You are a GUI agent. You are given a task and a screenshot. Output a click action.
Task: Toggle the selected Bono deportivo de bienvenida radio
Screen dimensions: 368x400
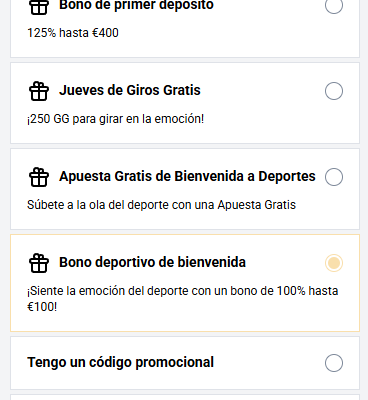point(334,263)
